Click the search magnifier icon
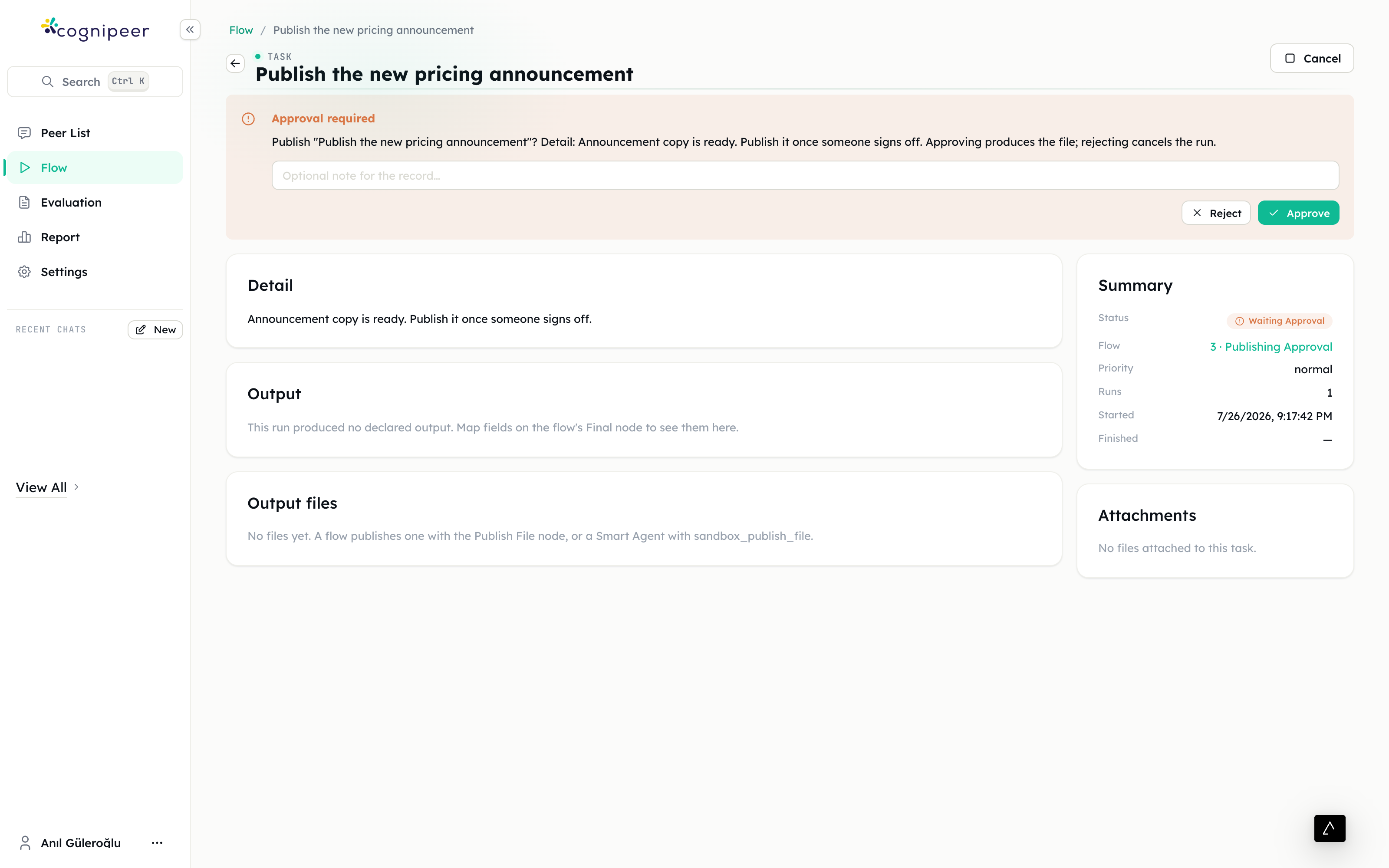This screenshot has height=868, width=1389. point(48,82)
